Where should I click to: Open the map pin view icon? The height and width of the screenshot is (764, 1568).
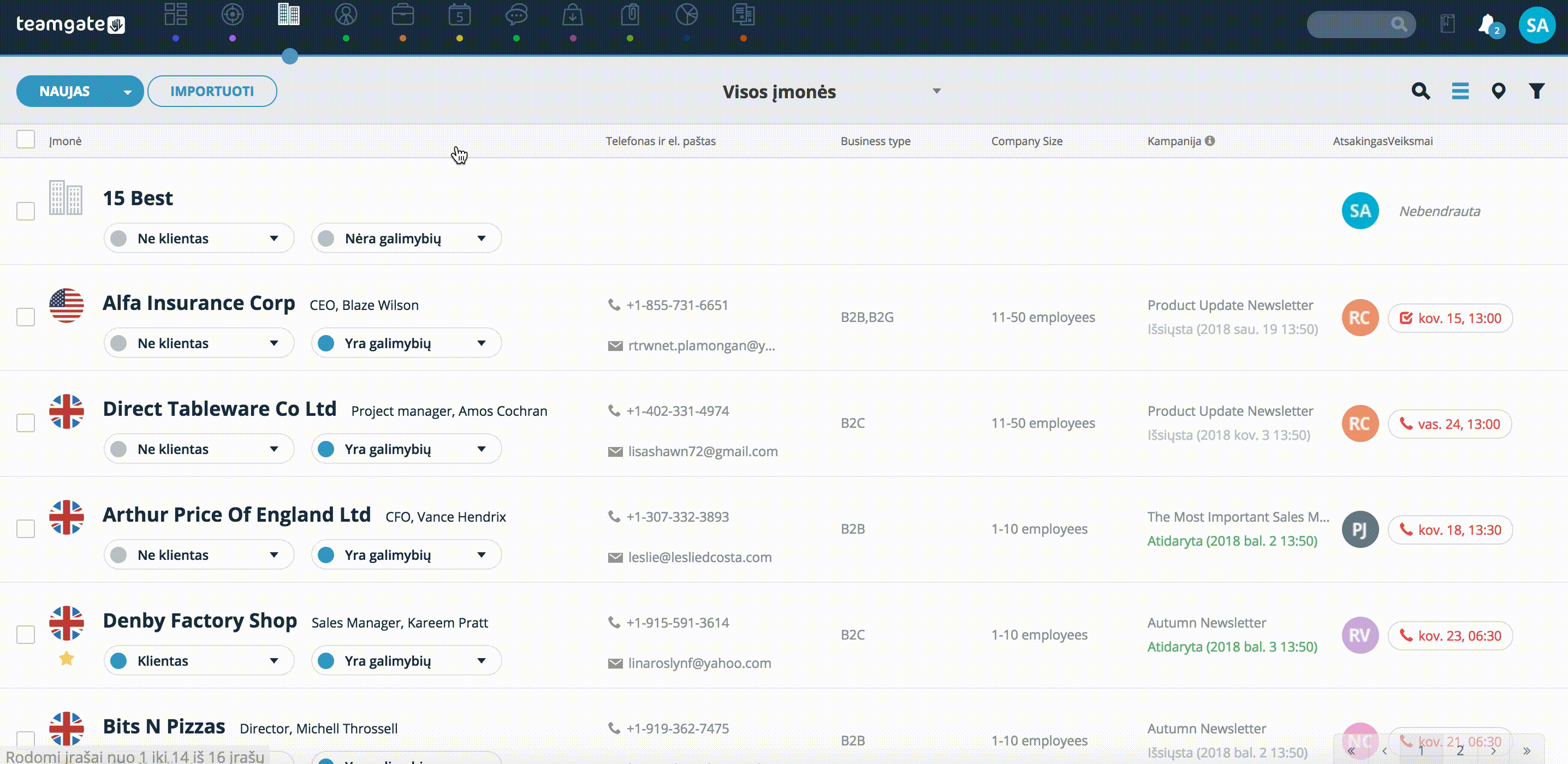[x=1499, y=91]
